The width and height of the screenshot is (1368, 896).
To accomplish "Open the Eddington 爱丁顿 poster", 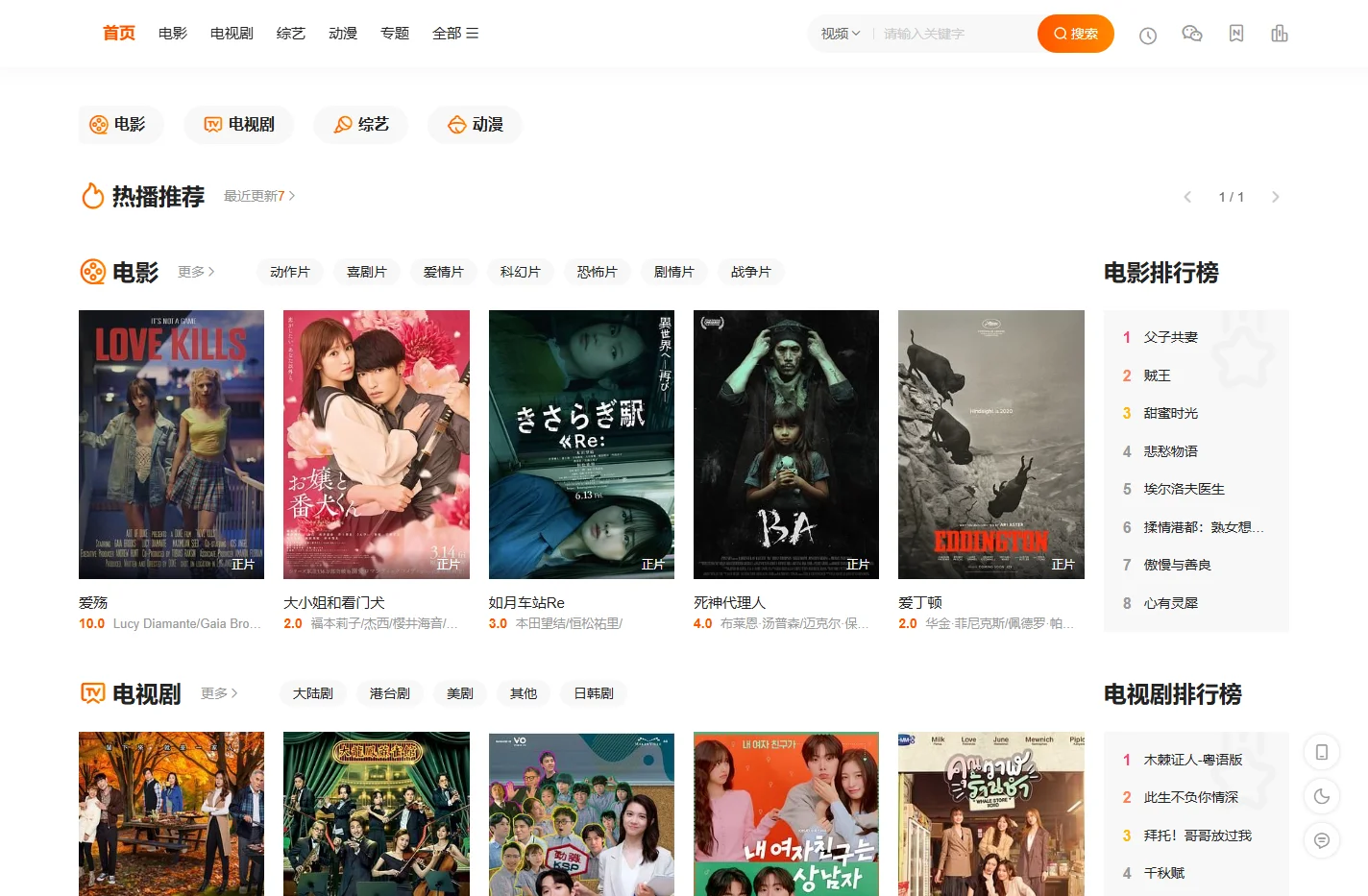I will (991, 445).
